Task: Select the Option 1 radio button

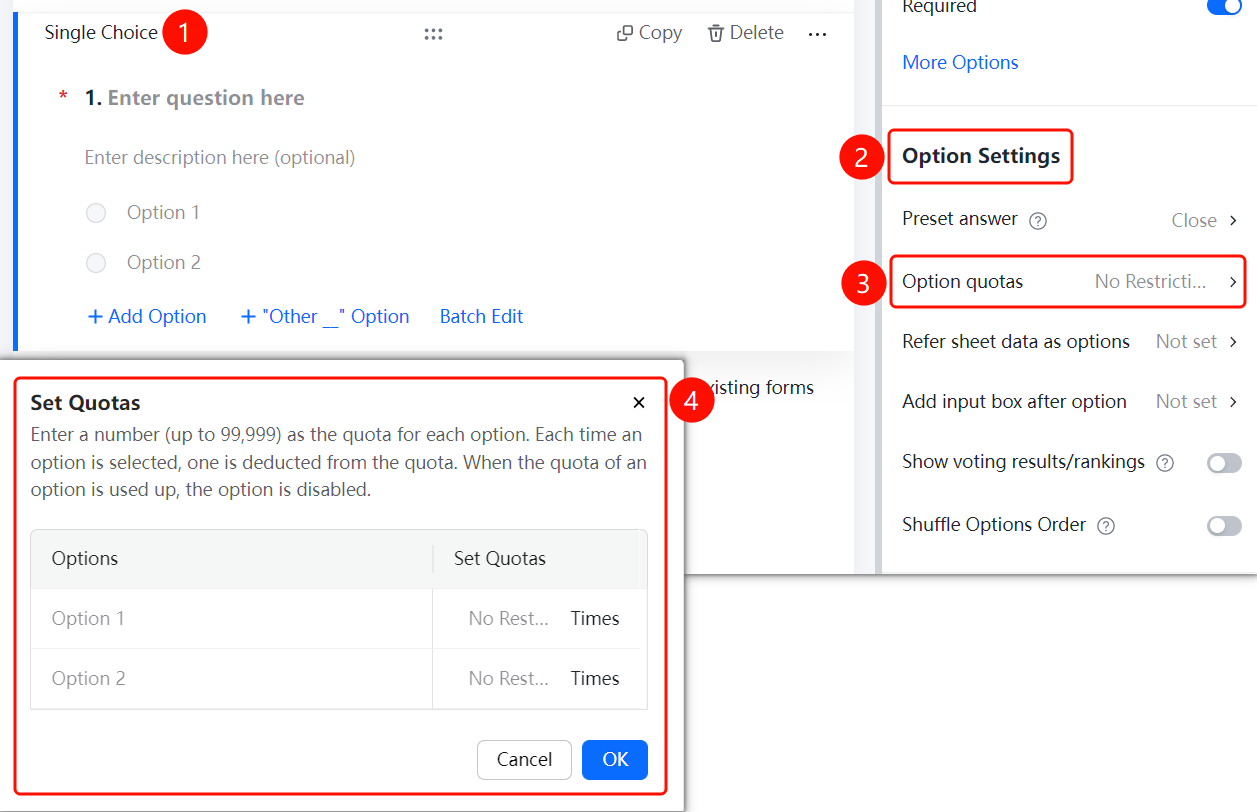Action: click(x=96, y=213)
